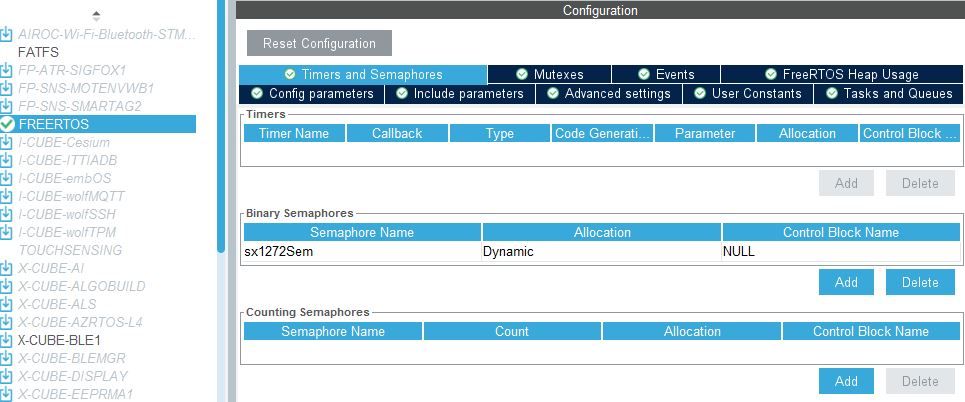The height and width of the screenshot is (402, 965).
Task: Click Control Block Name header in Binary Semaphores
Action: (x=841, y=233)
